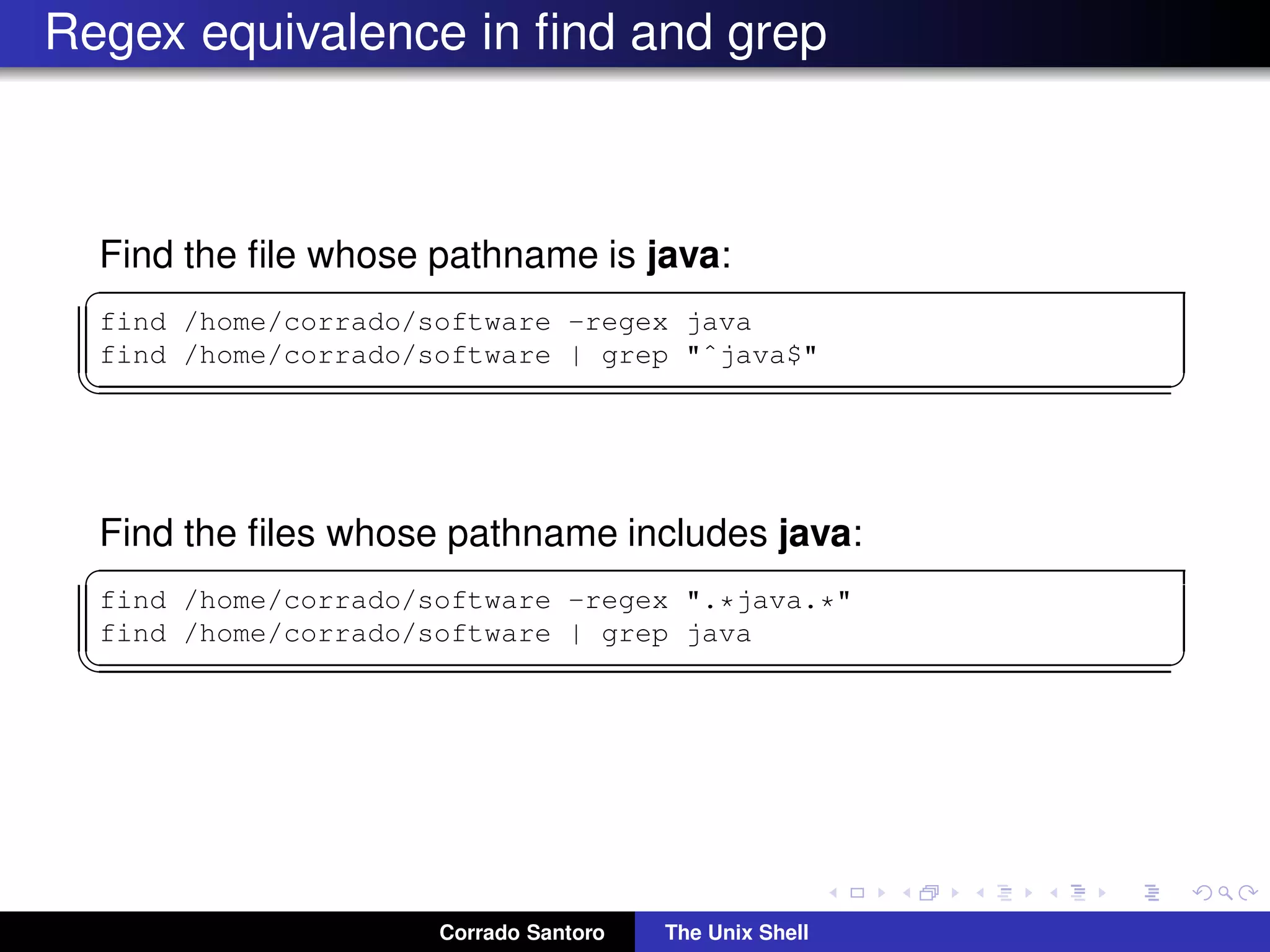
Task: Click the previous frame arrow
Action: [907, 892]
